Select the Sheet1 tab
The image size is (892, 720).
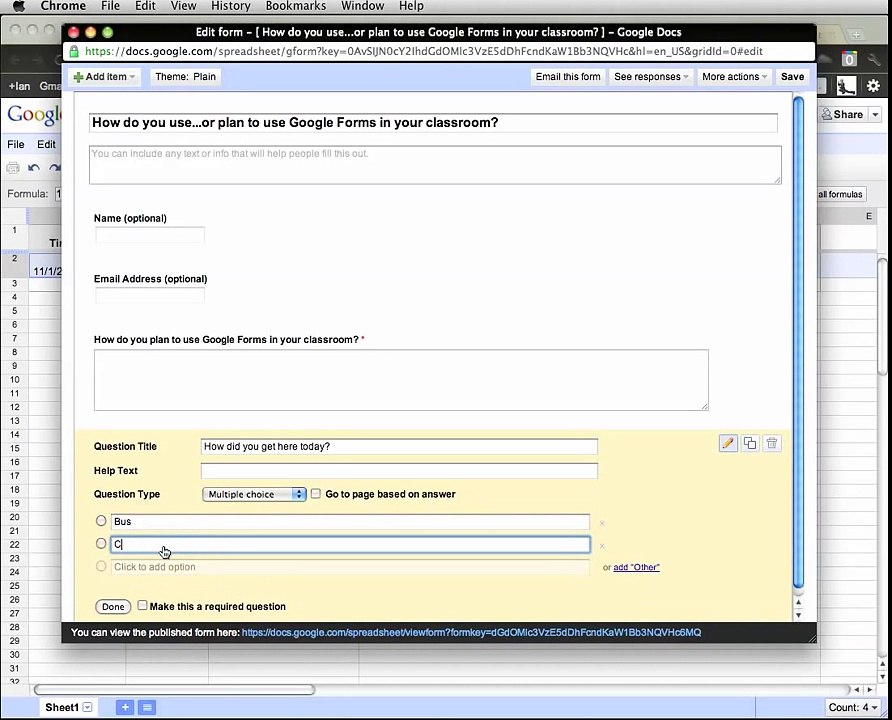(61, 707)
